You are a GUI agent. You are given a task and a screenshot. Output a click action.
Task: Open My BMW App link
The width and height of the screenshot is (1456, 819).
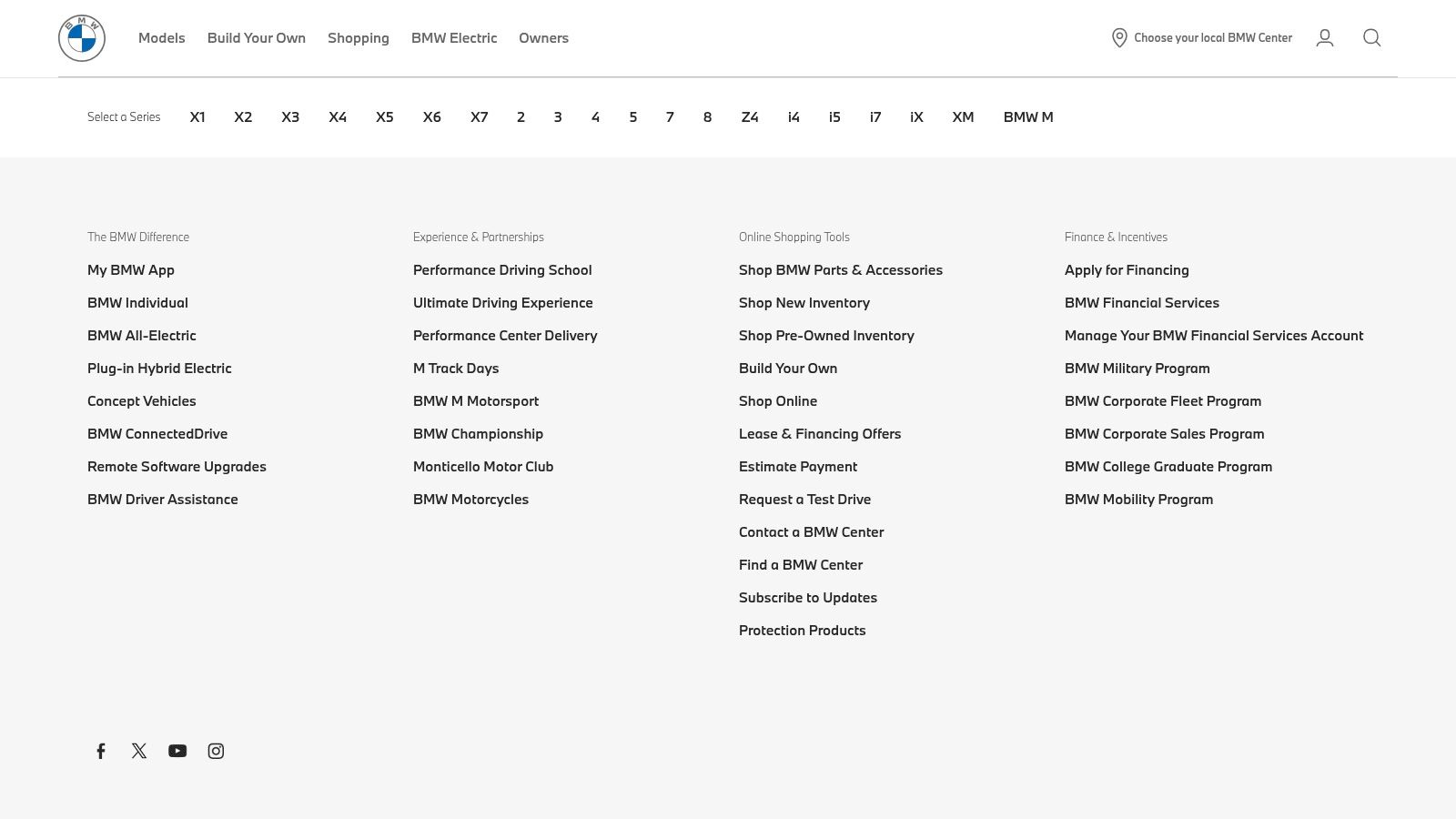(131, 270)
